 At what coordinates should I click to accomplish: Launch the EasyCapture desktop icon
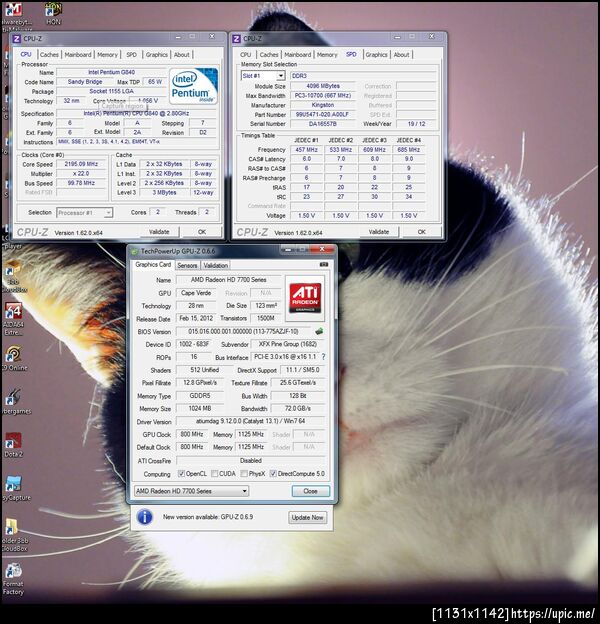pyautogui.click(x=15, y=489)
